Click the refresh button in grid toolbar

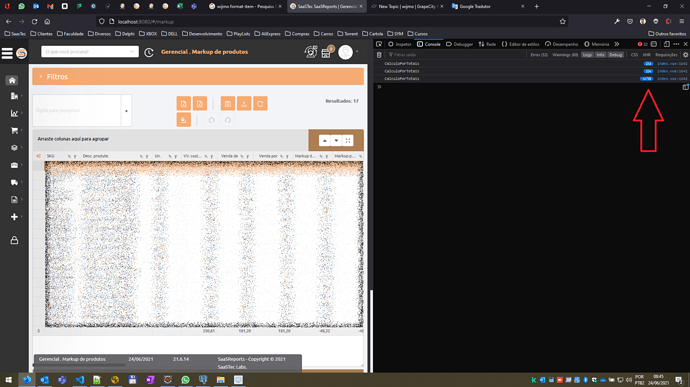[x=260, y=104]
